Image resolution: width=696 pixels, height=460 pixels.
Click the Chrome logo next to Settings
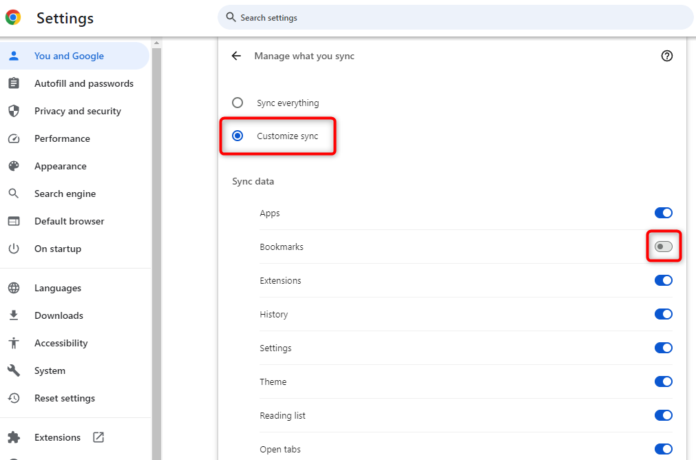point(14,17)
